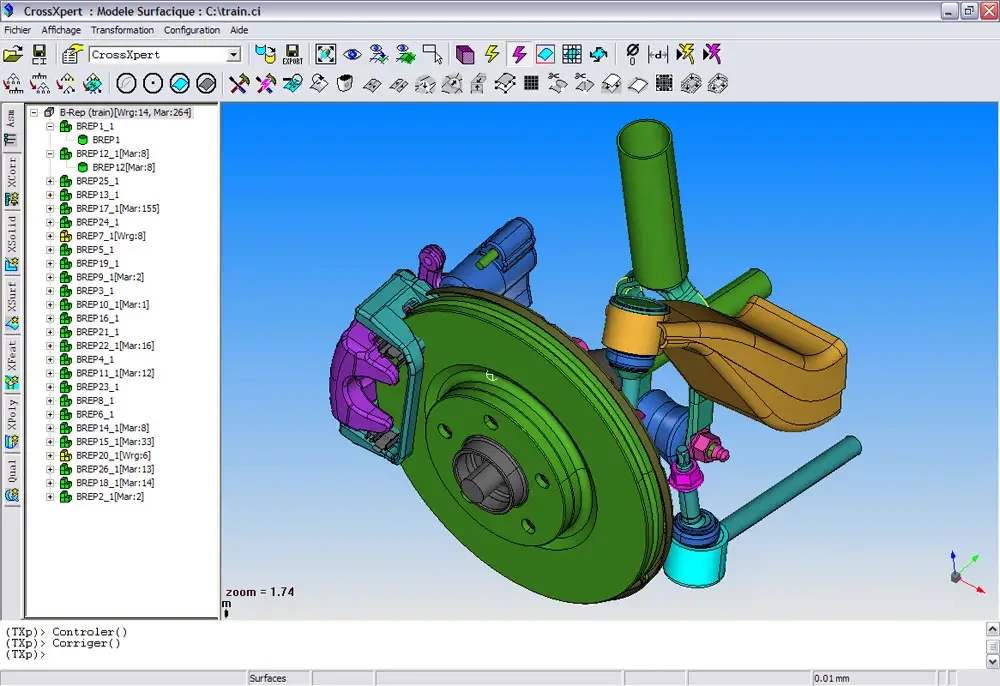Click the 0.01 mm tolerance status field

[874, 678]
